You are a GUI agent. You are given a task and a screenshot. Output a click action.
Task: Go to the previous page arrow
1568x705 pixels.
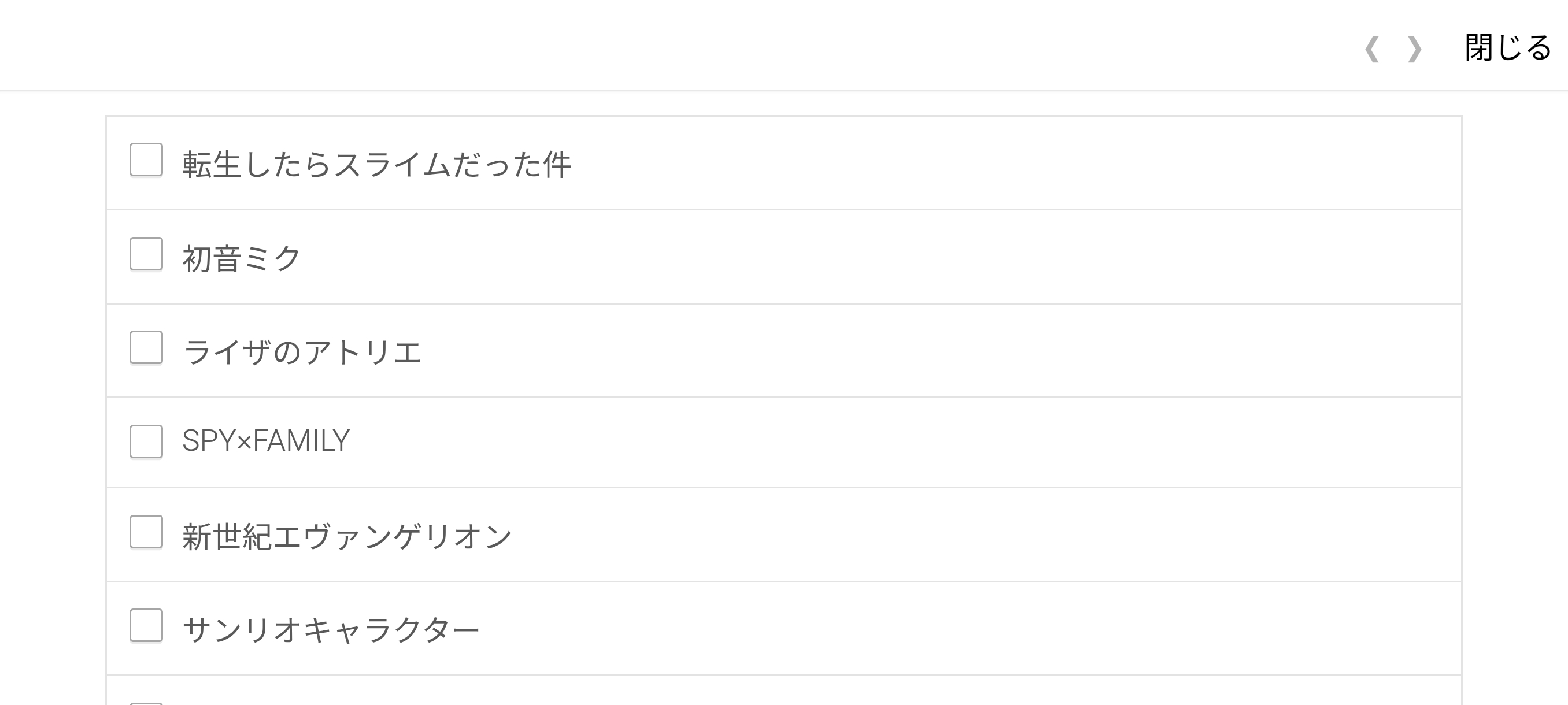coord(1371,49)
